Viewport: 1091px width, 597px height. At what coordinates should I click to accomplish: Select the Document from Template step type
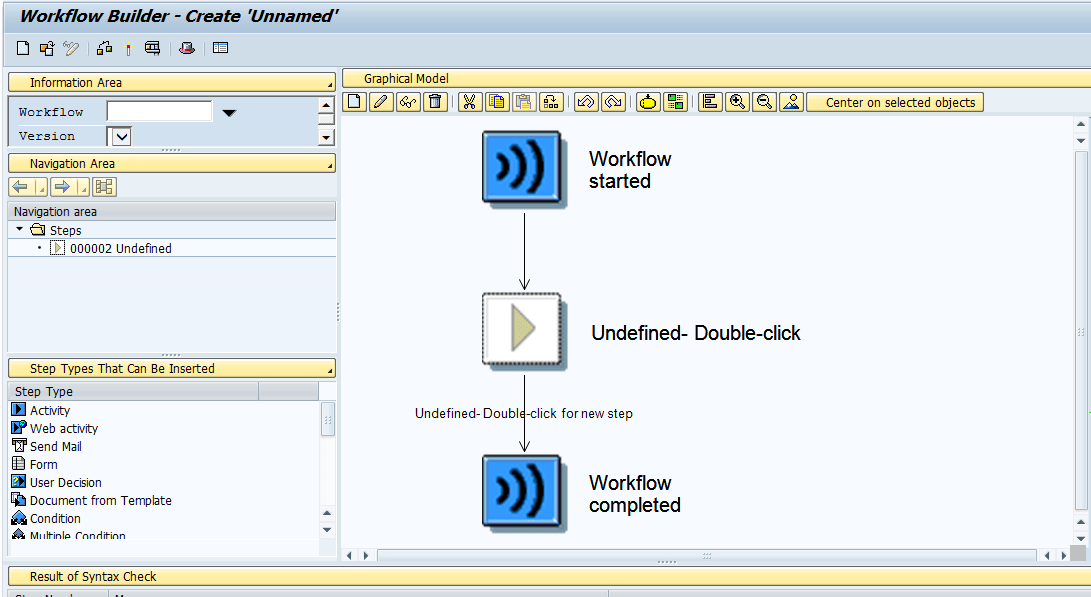(100, 501)
